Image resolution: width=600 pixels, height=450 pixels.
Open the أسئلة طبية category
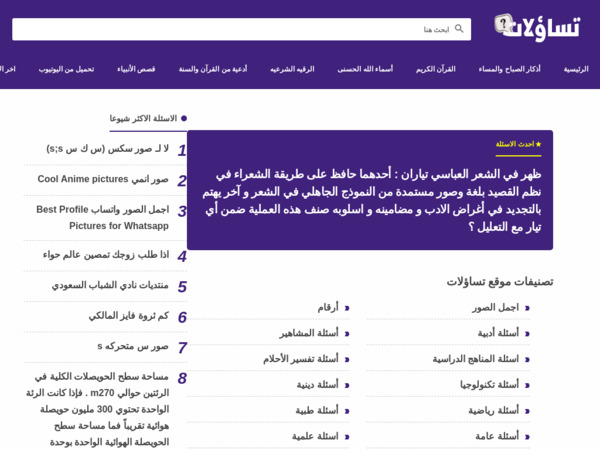(x=317, y=411)
